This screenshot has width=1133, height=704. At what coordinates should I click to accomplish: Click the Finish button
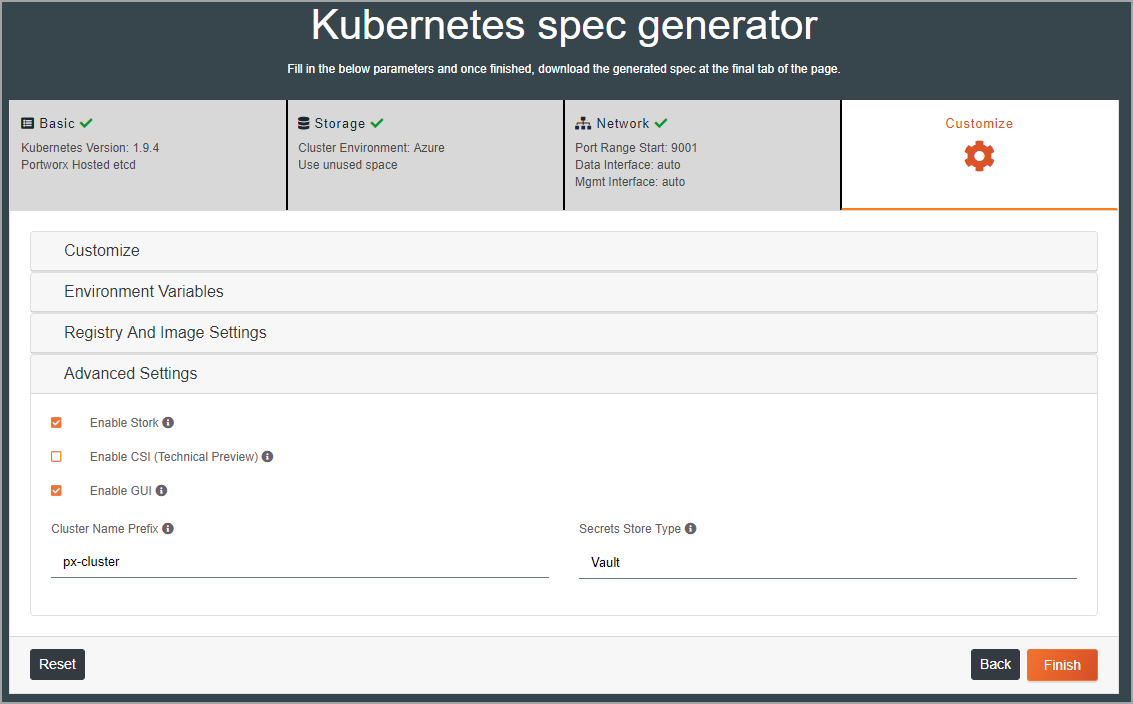(x=1061, y=665)
